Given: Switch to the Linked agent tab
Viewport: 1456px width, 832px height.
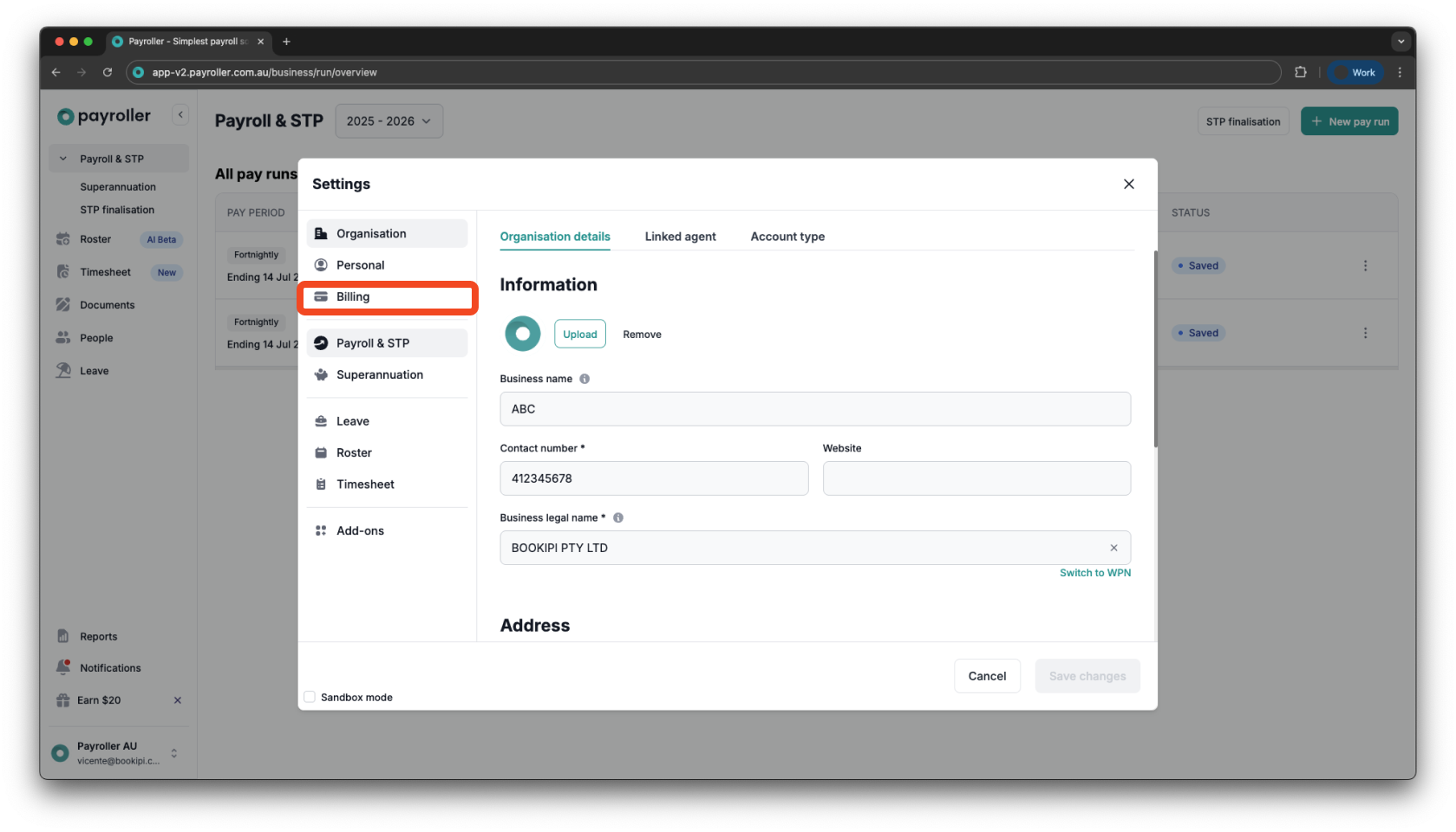Looking at the screenshot, I should [680, 236].
